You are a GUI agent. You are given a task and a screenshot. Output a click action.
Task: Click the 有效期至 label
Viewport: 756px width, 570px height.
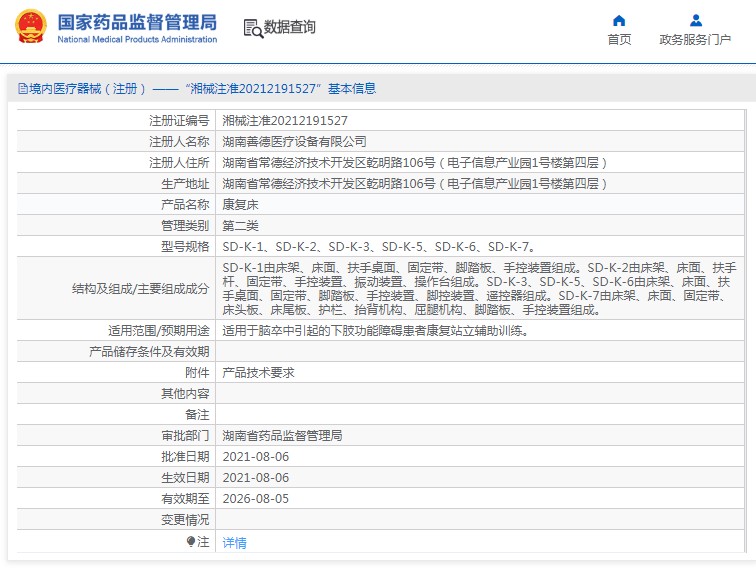pos(185,499)
